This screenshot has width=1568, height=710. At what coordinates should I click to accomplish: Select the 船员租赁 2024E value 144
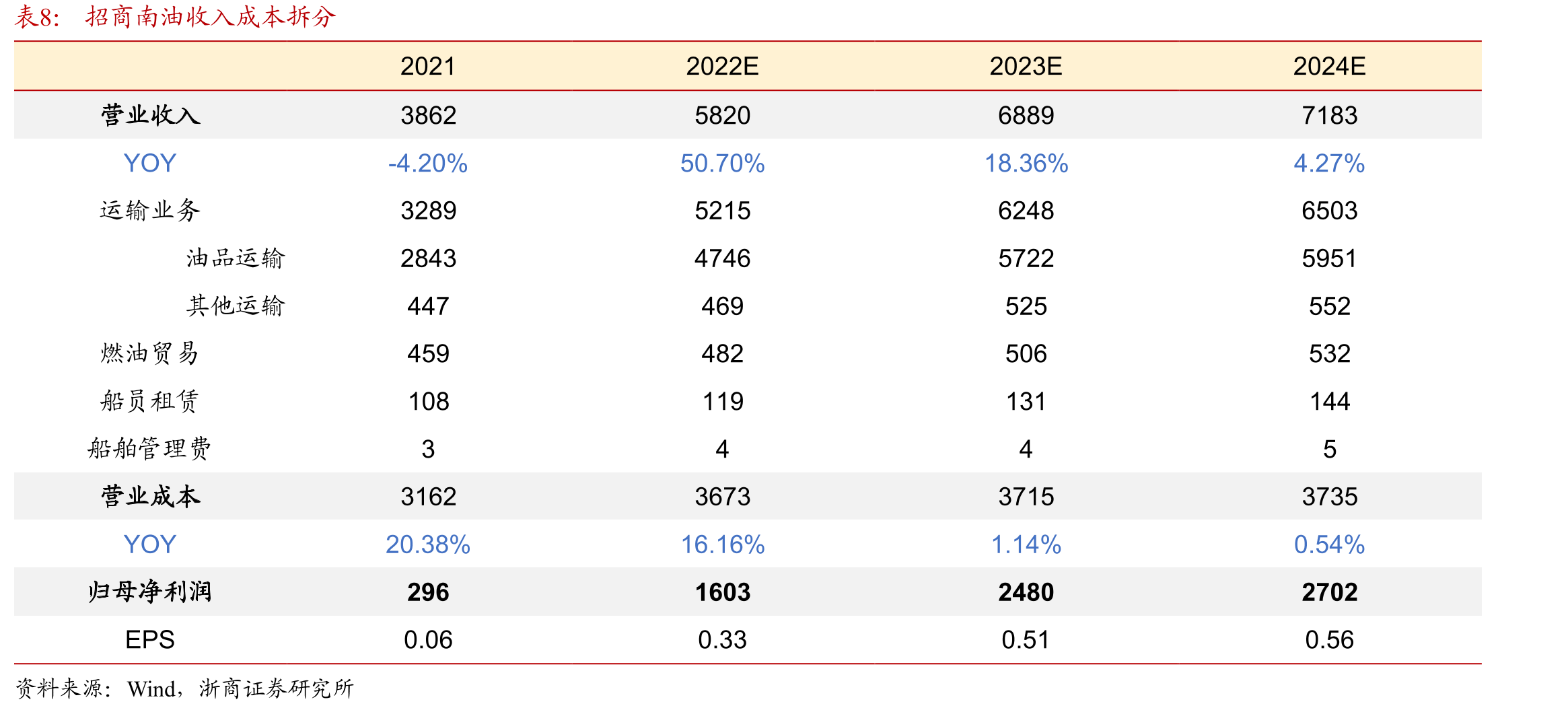click(1329, 401)
